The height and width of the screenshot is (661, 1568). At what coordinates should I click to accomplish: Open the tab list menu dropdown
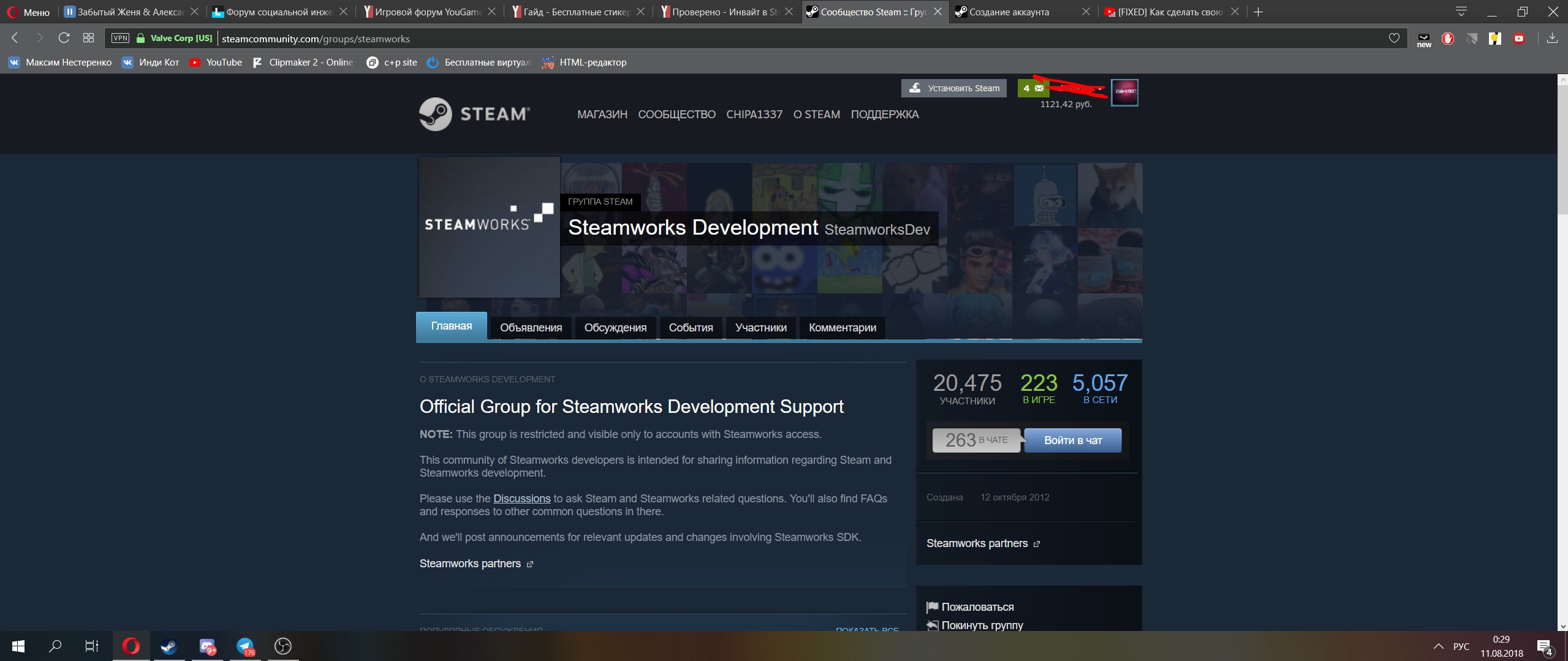point(1461,12)
